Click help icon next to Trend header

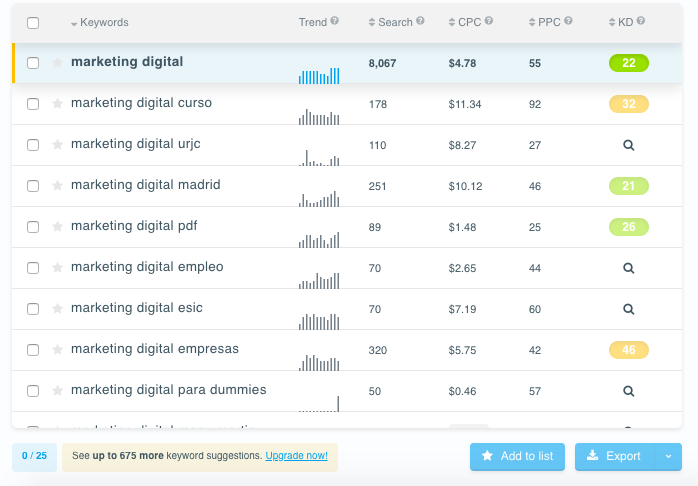[x=334, y=21]
